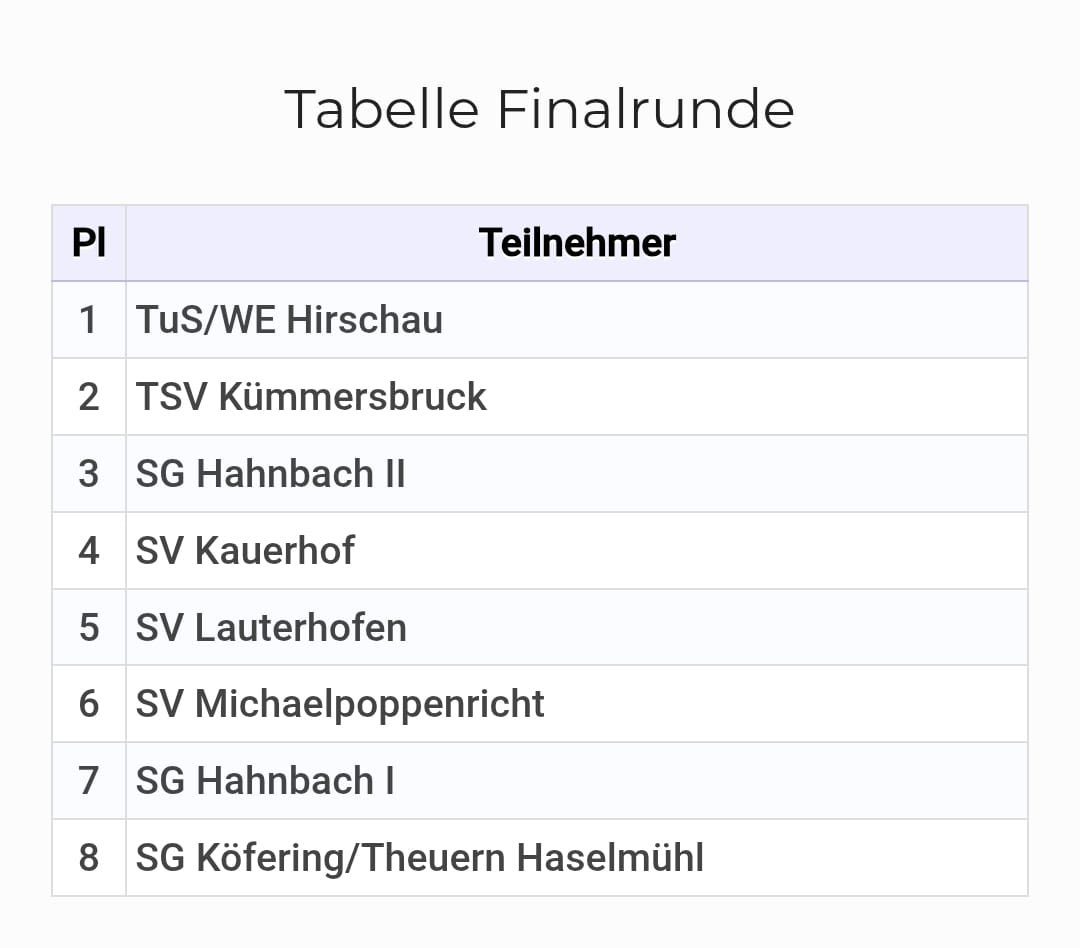The height and width of the screenshot is (948, 1080).
Task: Click rank number 1 in the Pl column
Action: point(89,320)
